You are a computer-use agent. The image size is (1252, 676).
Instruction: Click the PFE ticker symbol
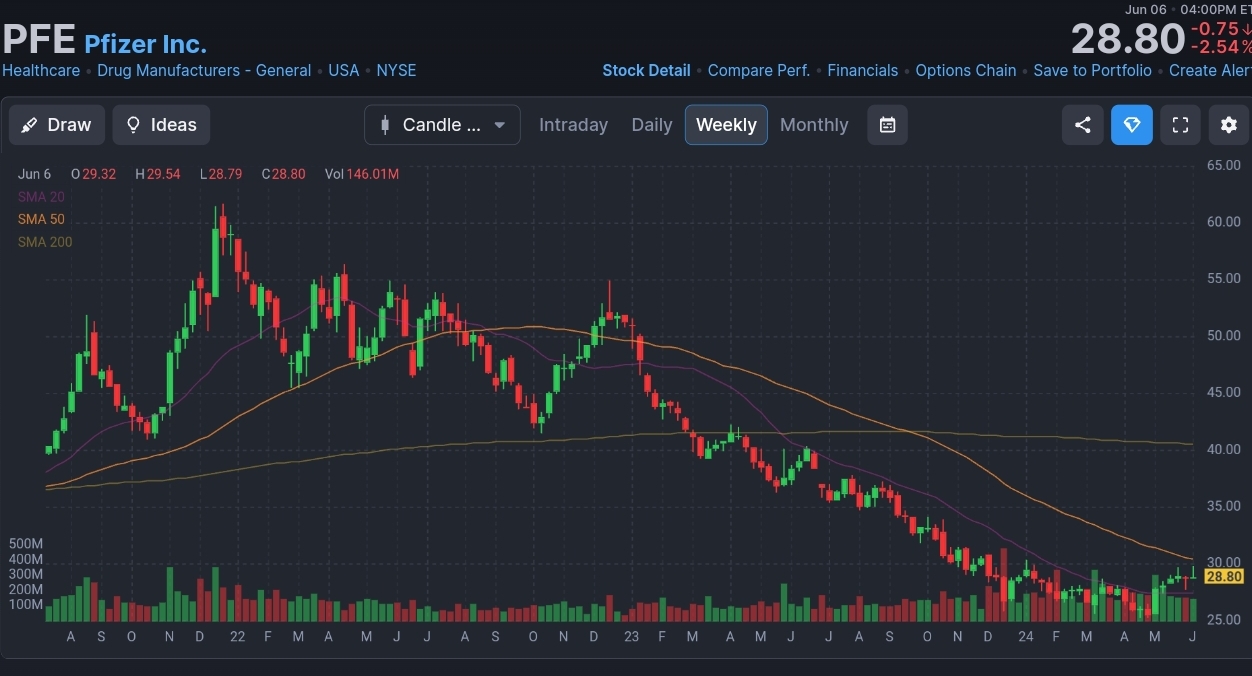coord(39,40)
